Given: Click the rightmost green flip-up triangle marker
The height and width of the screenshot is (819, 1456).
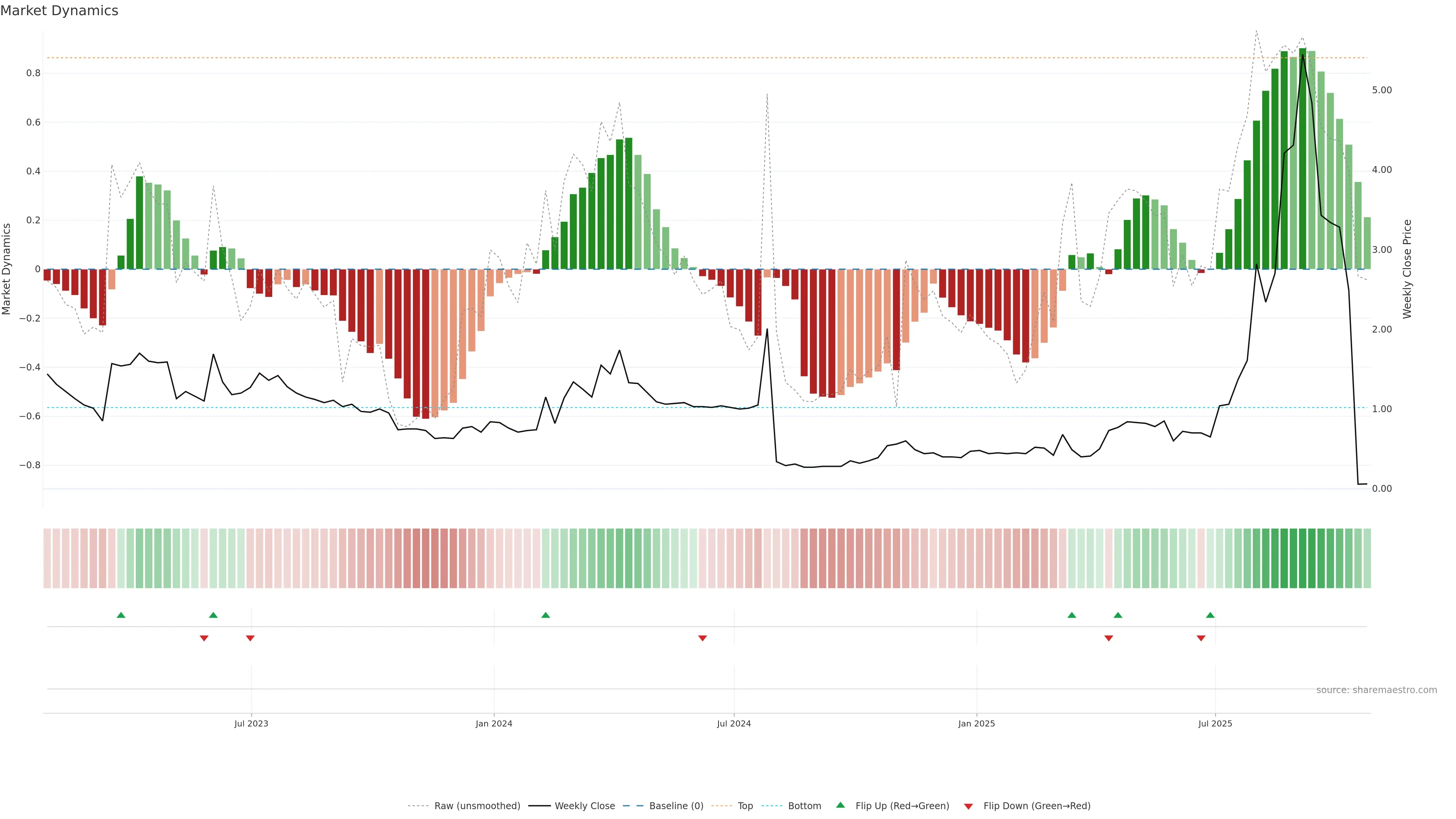Looking at the screenshot, I should [1210, 615].
